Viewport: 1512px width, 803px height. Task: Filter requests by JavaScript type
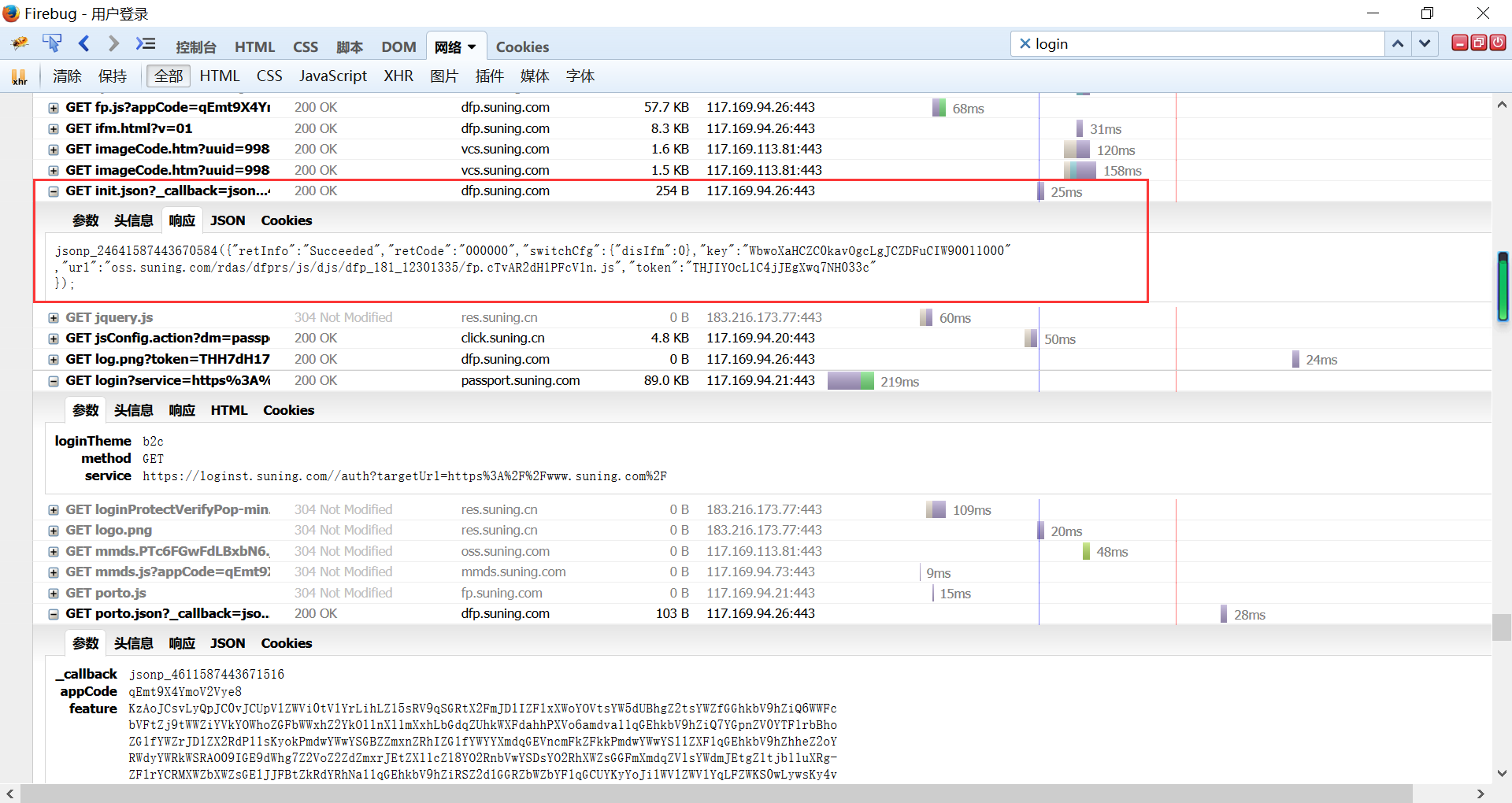pos(333,76)
